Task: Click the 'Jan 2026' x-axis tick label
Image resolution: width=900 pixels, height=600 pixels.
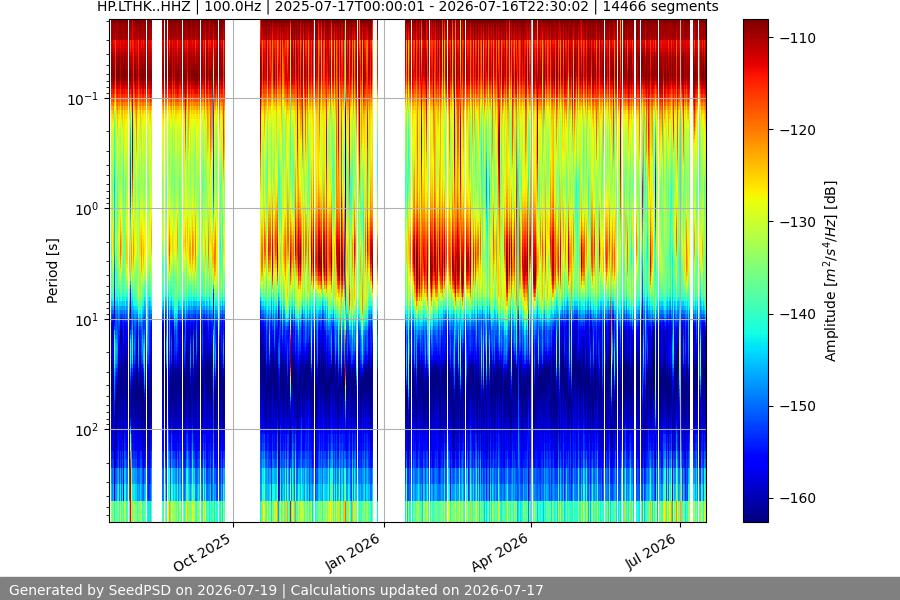Action: point(353,552)
